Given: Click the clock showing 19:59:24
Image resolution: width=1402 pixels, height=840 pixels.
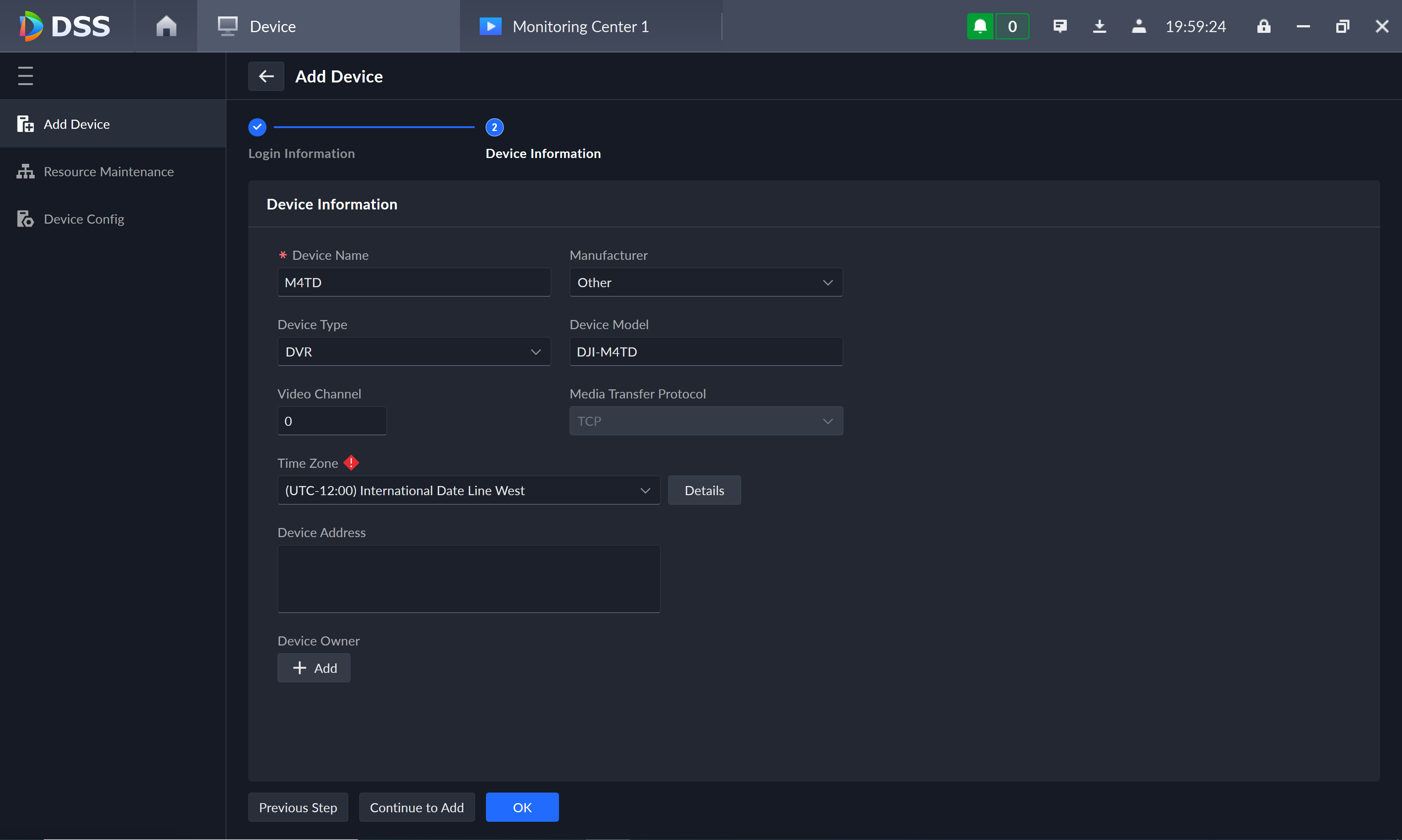Looking at the screenshot, I should pyautogui.click(x=1195, y=26).
